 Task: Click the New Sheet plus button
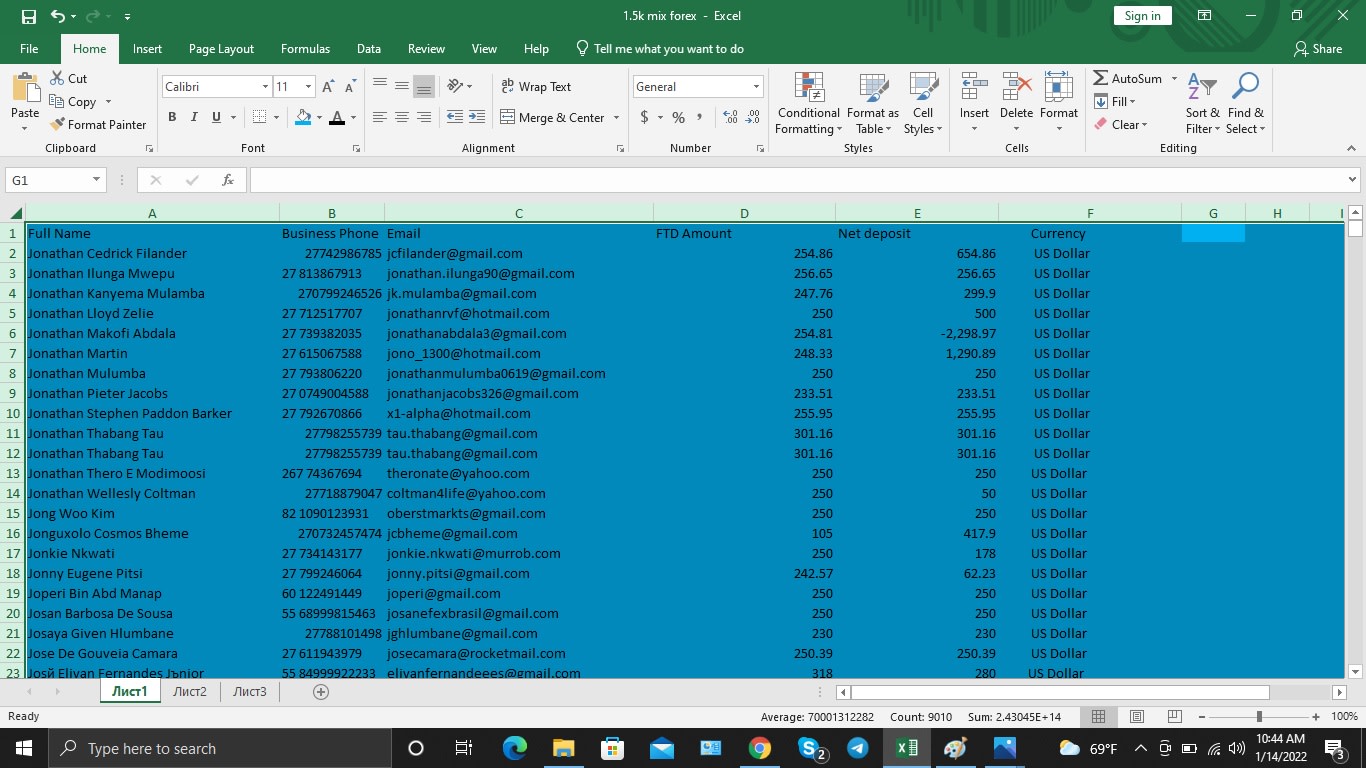point(320,691)
